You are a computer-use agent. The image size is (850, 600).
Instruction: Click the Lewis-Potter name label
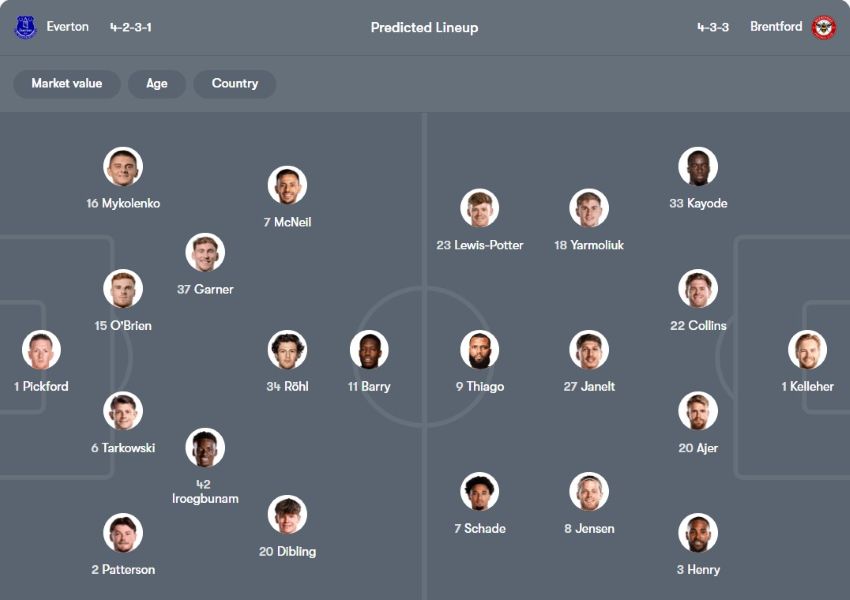[480, 245]
